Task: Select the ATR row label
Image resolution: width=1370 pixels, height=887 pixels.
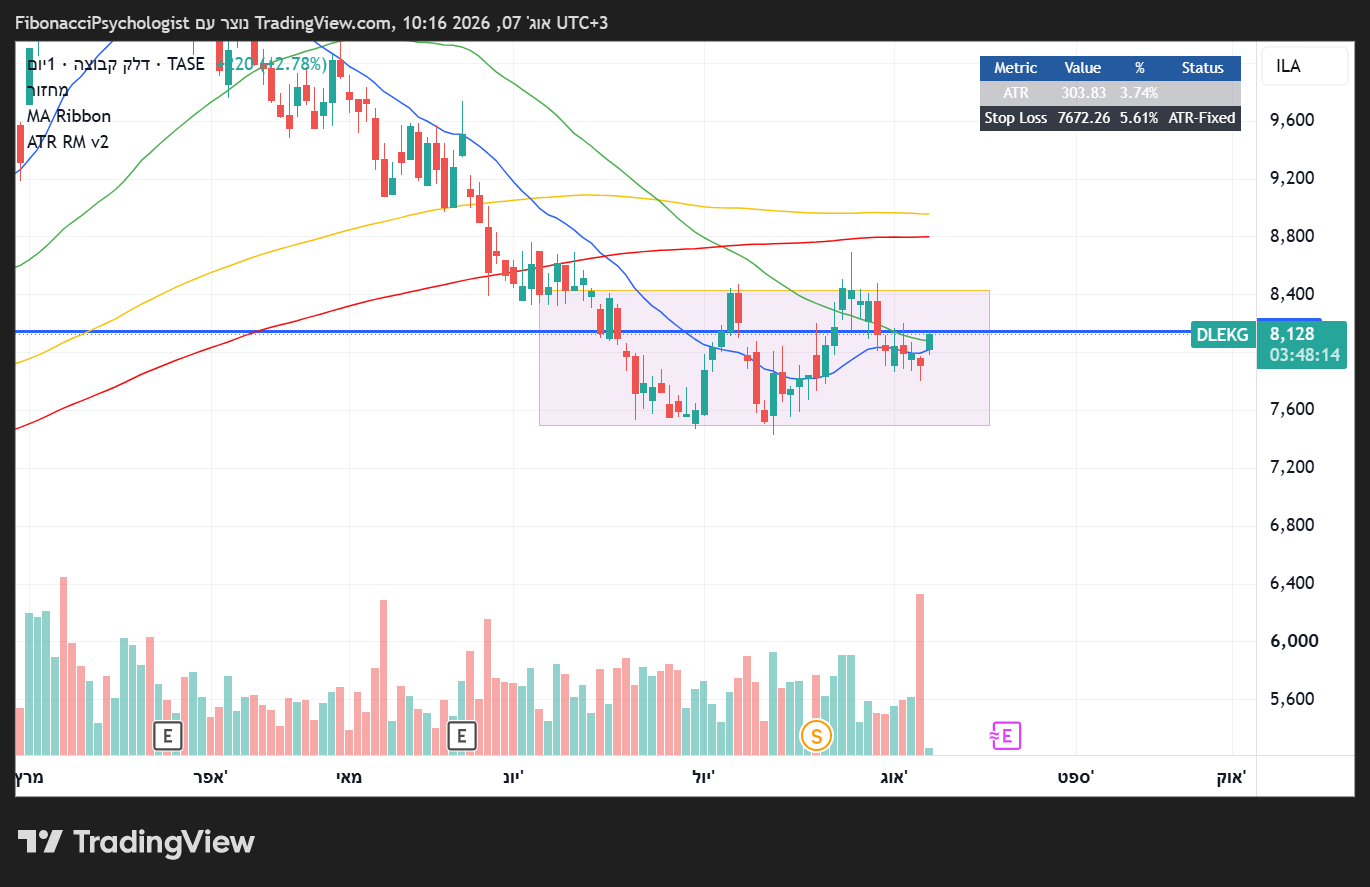Action: [1015, 93]
